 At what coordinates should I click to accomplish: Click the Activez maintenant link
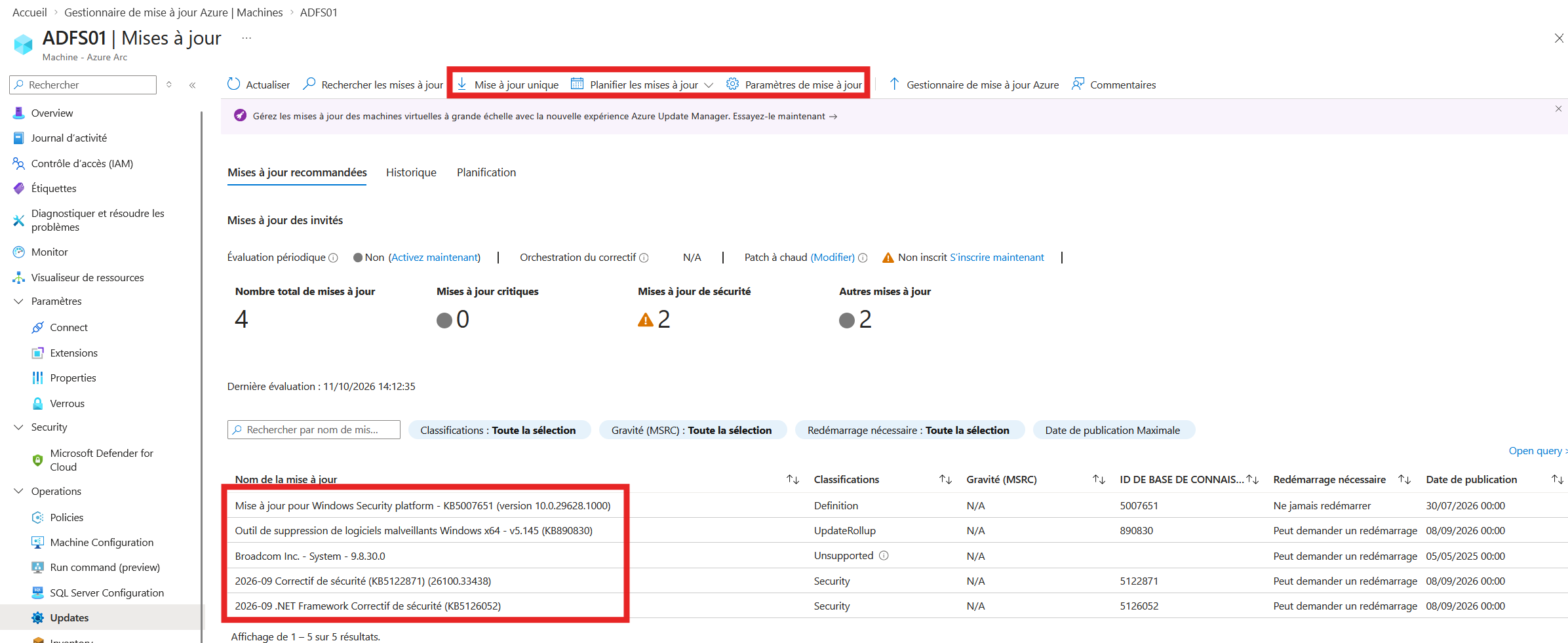point(435,258)
